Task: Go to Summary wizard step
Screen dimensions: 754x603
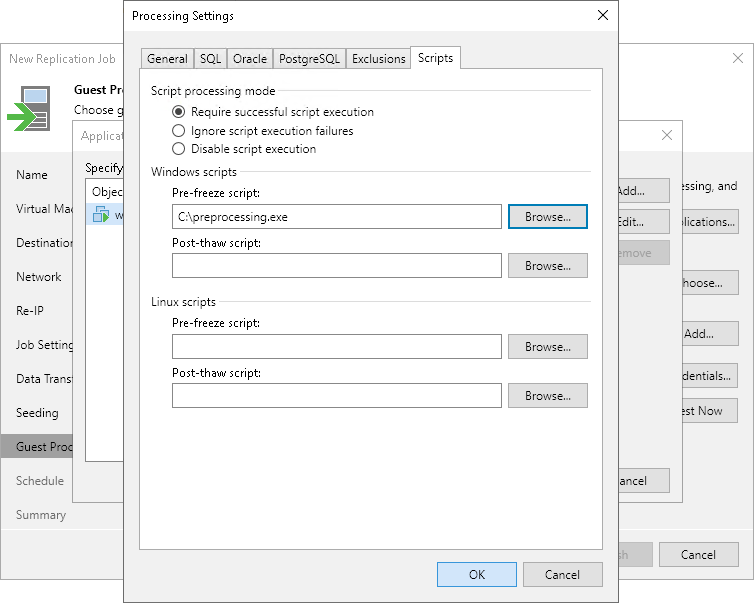Action: 41,515
